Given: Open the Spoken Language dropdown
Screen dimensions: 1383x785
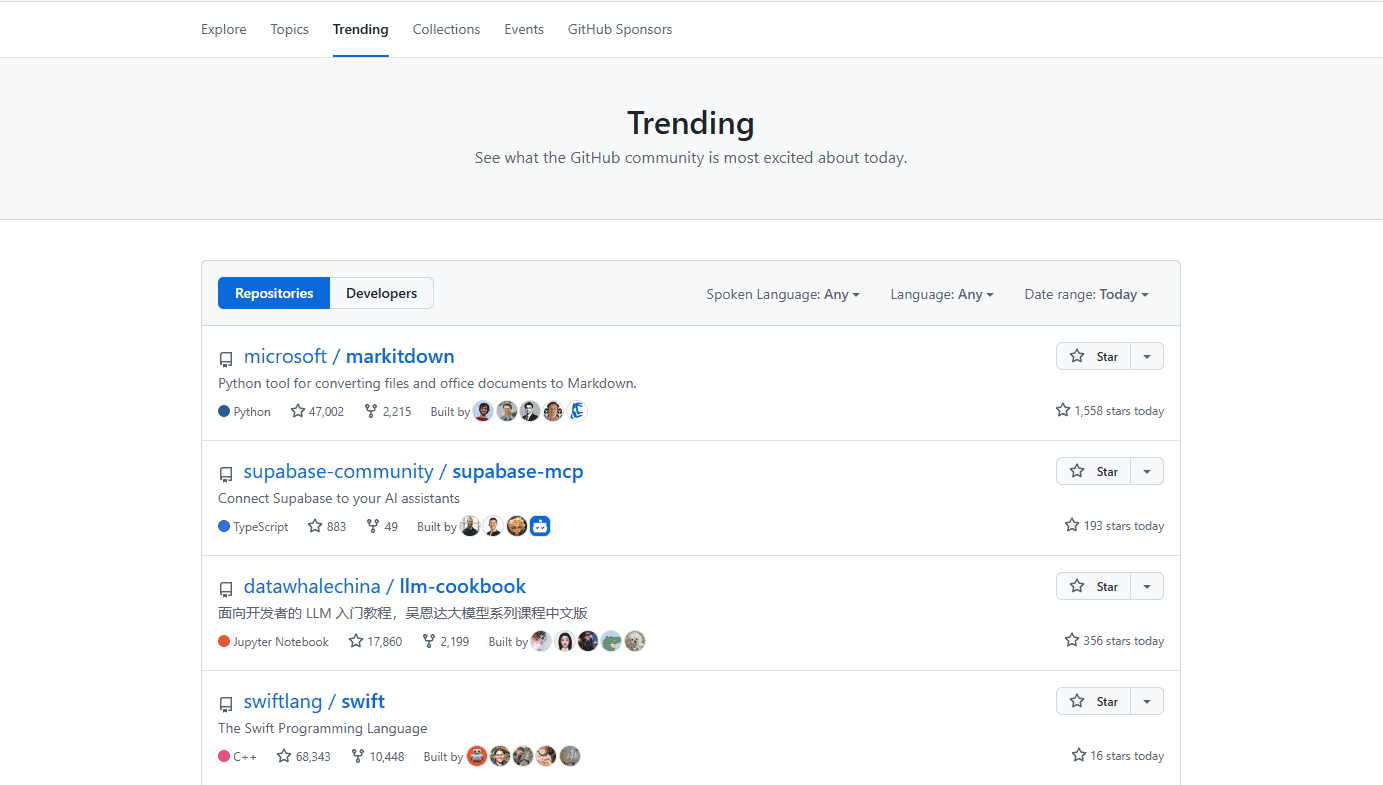Looking at the screenshot, I should (783, 293).
